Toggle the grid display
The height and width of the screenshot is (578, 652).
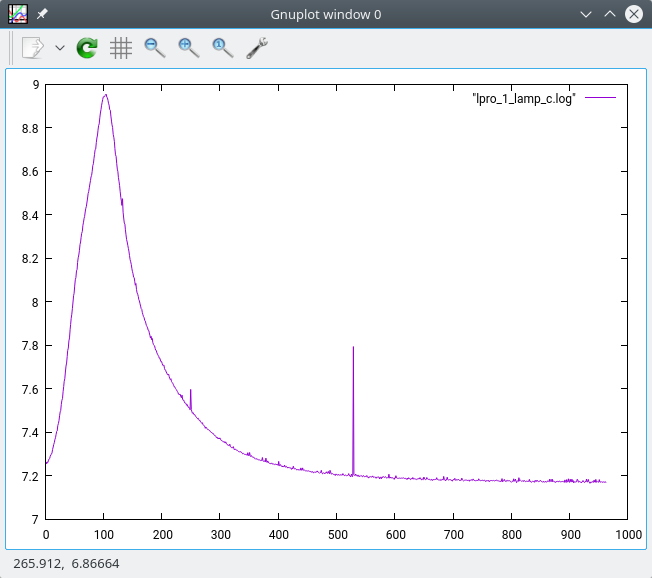point(121,48)
